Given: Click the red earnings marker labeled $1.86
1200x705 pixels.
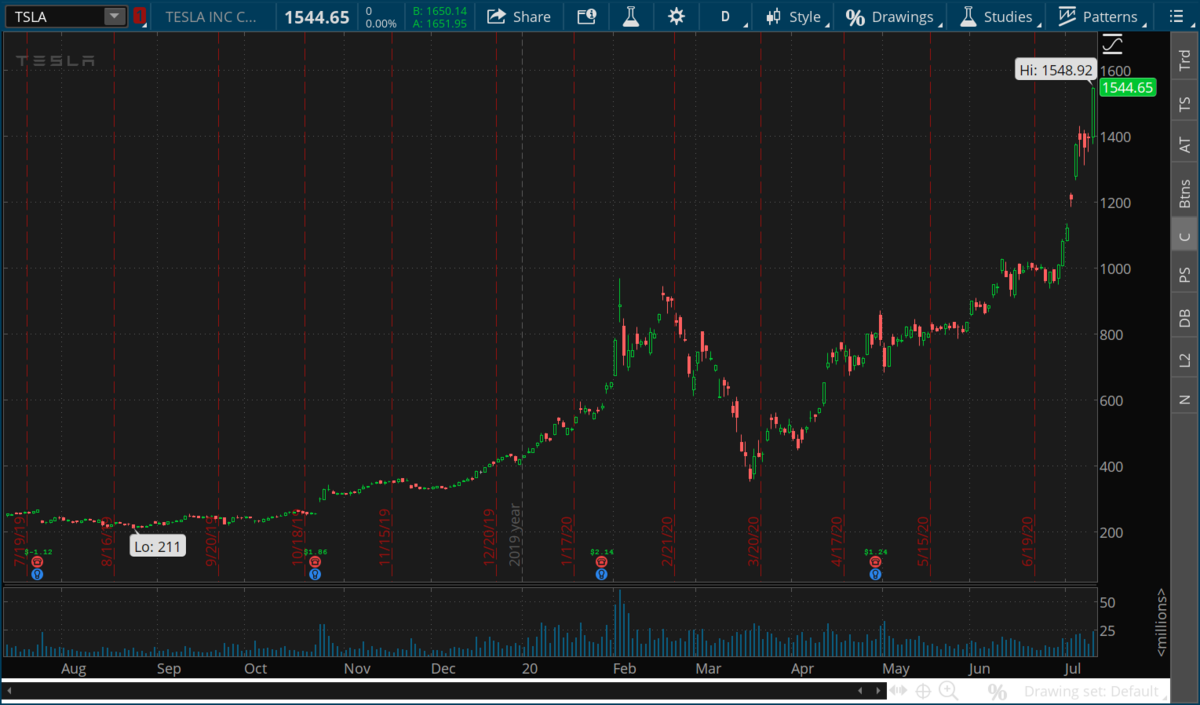Looking at the screenshot, I should 315,563.
